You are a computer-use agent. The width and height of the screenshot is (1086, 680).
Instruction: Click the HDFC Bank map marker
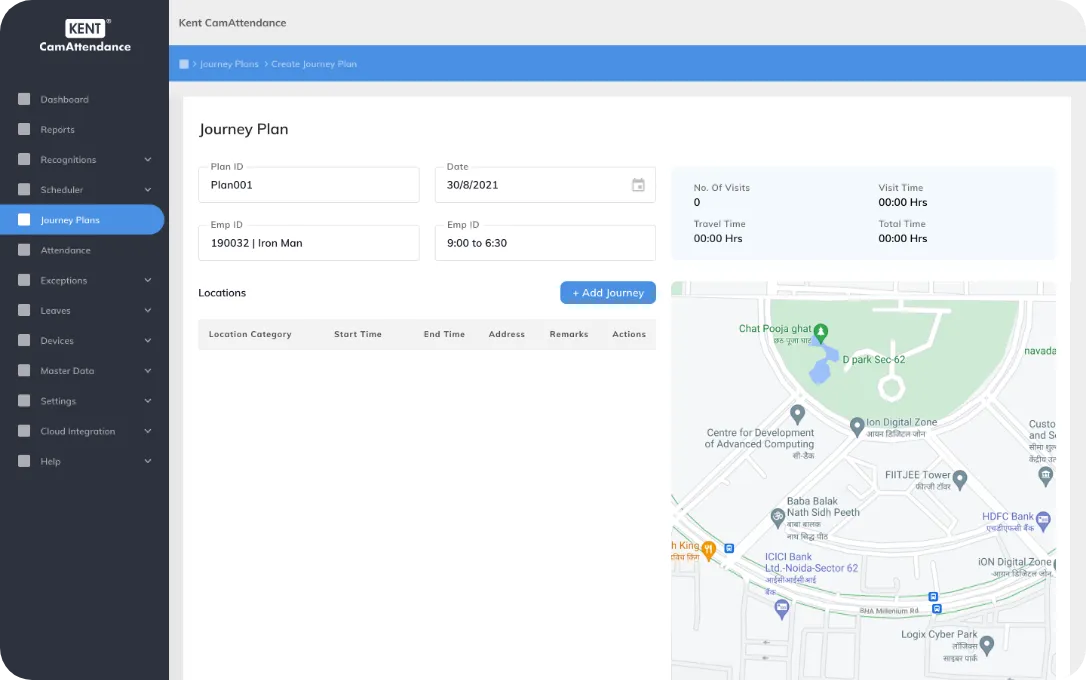coord(1043,521)
